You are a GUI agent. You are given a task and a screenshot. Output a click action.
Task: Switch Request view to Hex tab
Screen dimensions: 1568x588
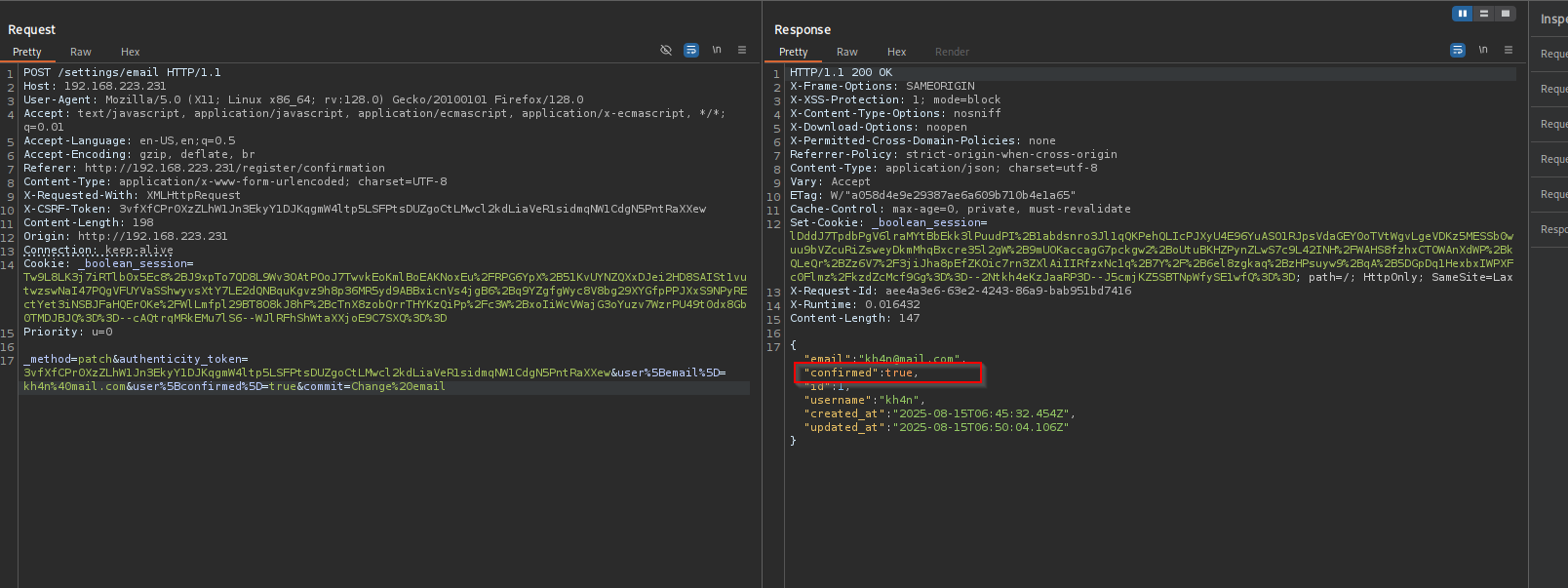click(x=131, y=52)
